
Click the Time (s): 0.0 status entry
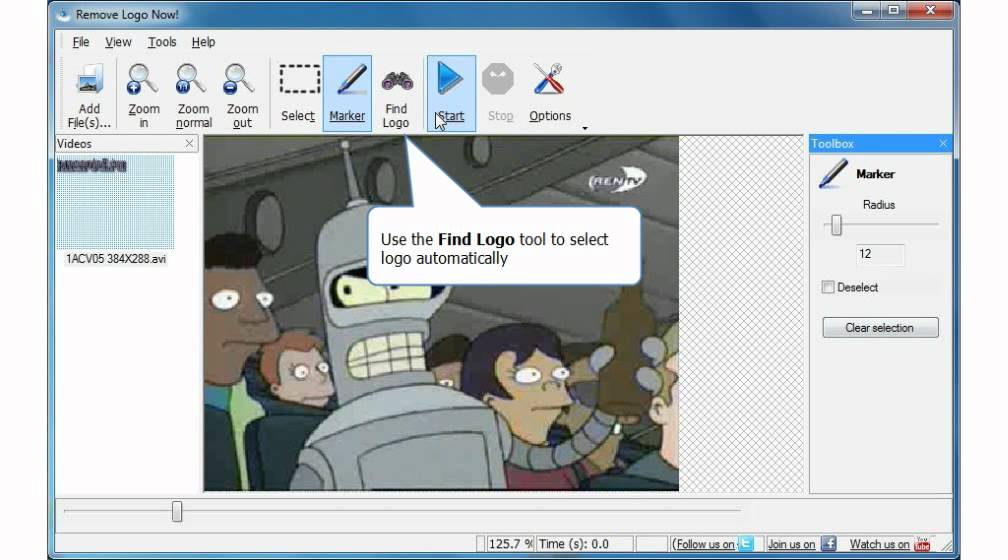point(584,544)
